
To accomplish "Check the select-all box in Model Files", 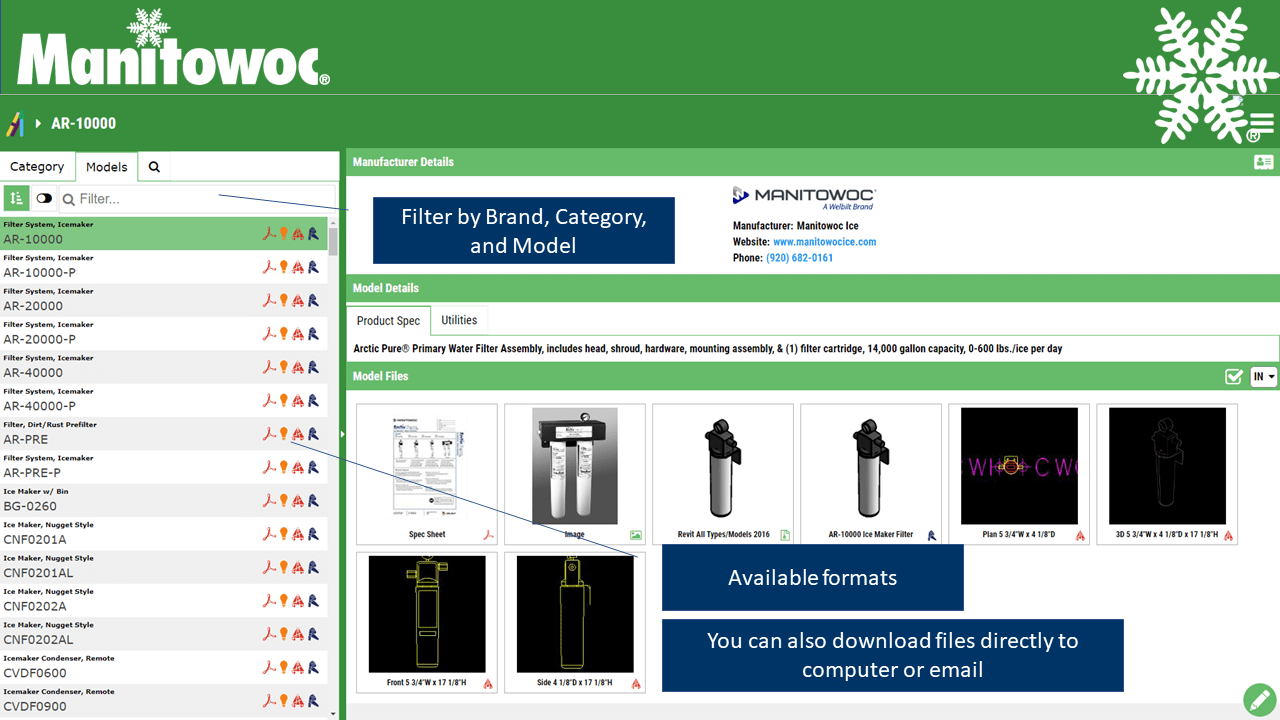I will tap(1234, 377).
